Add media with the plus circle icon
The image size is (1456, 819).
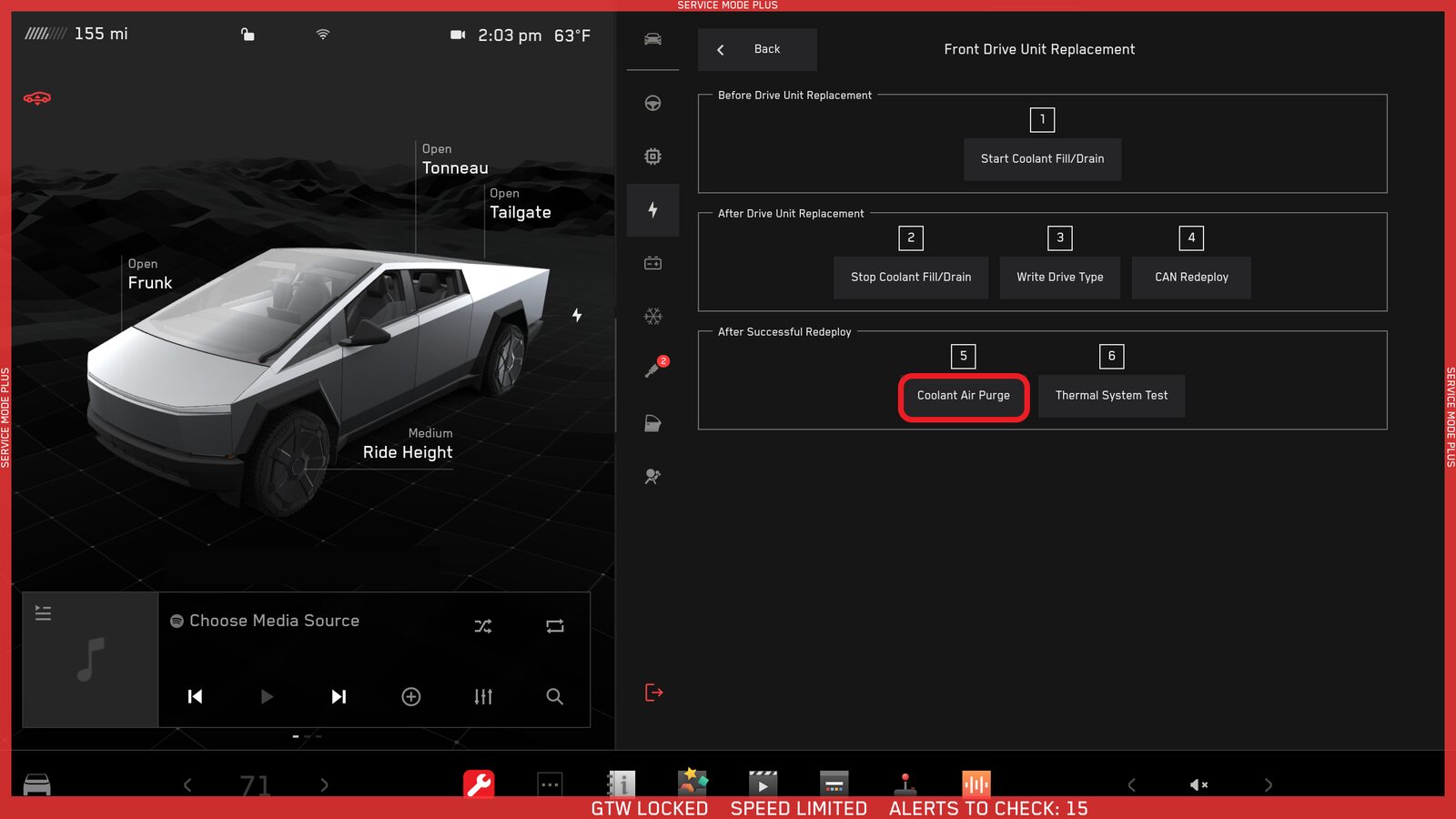(411, 696)
